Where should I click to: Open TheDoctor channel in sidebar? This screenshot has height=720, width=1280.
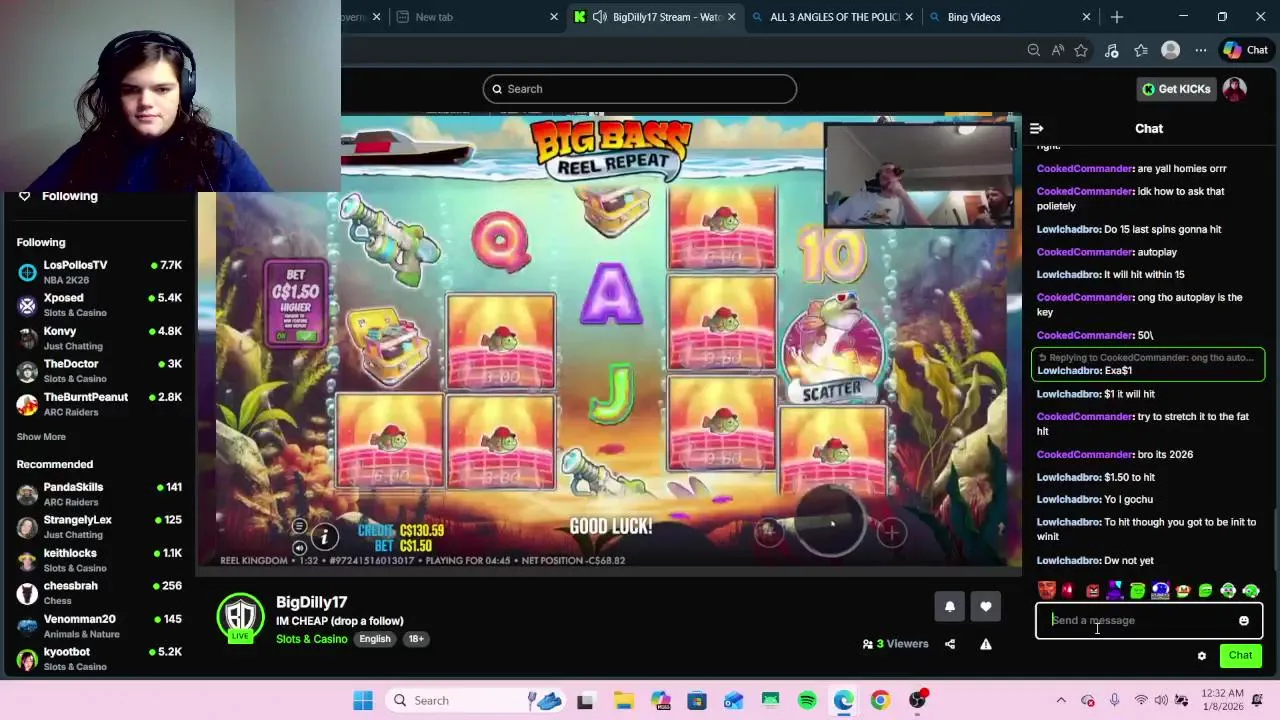[98, 371]
